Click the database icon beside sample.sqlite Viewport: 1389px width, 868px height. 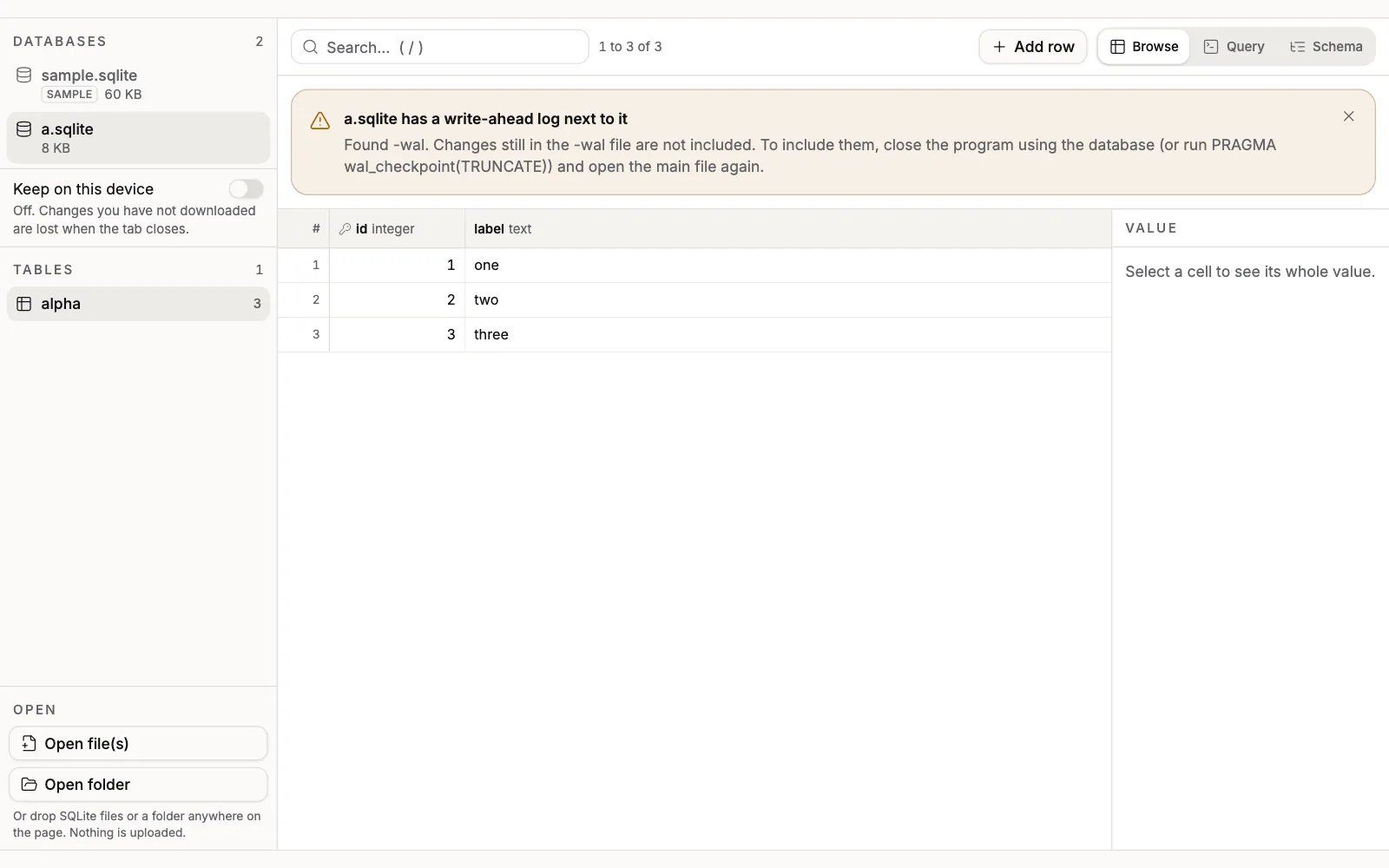pyautogui.click(x=24, y=76)
